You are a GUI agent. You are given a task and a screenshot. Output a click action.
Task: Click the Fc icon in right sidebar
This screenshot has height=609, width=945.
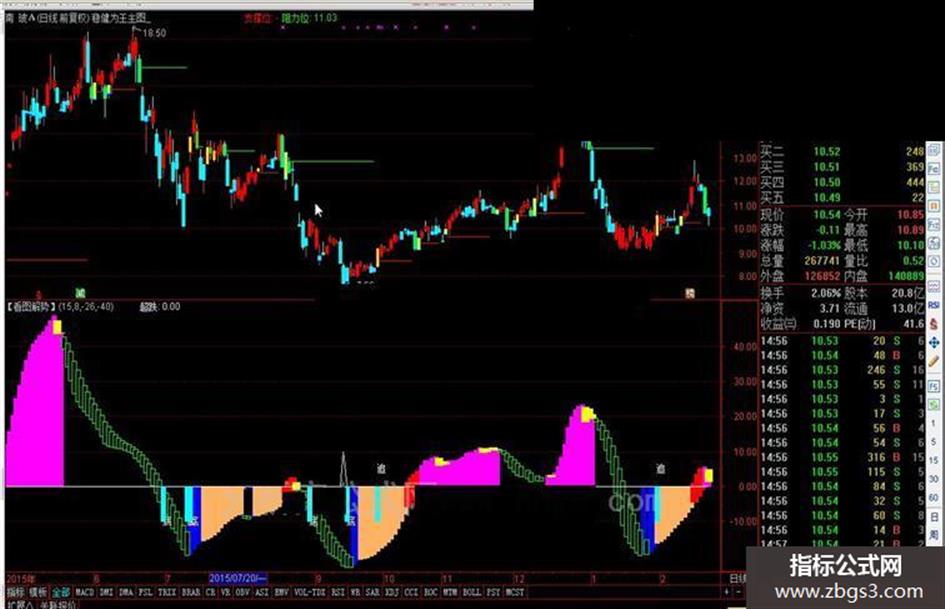[934, 168]
